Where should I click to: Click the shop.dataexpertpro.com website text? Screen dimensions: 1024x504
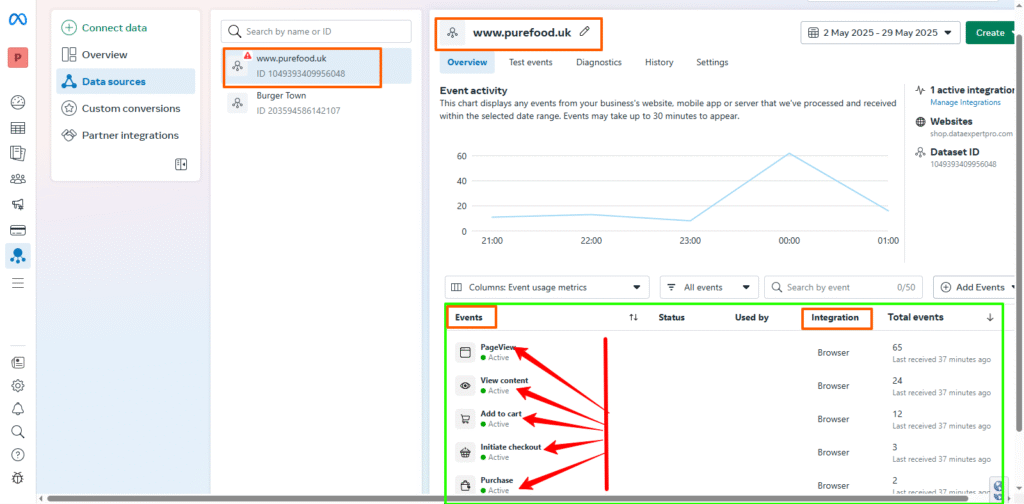971,133
